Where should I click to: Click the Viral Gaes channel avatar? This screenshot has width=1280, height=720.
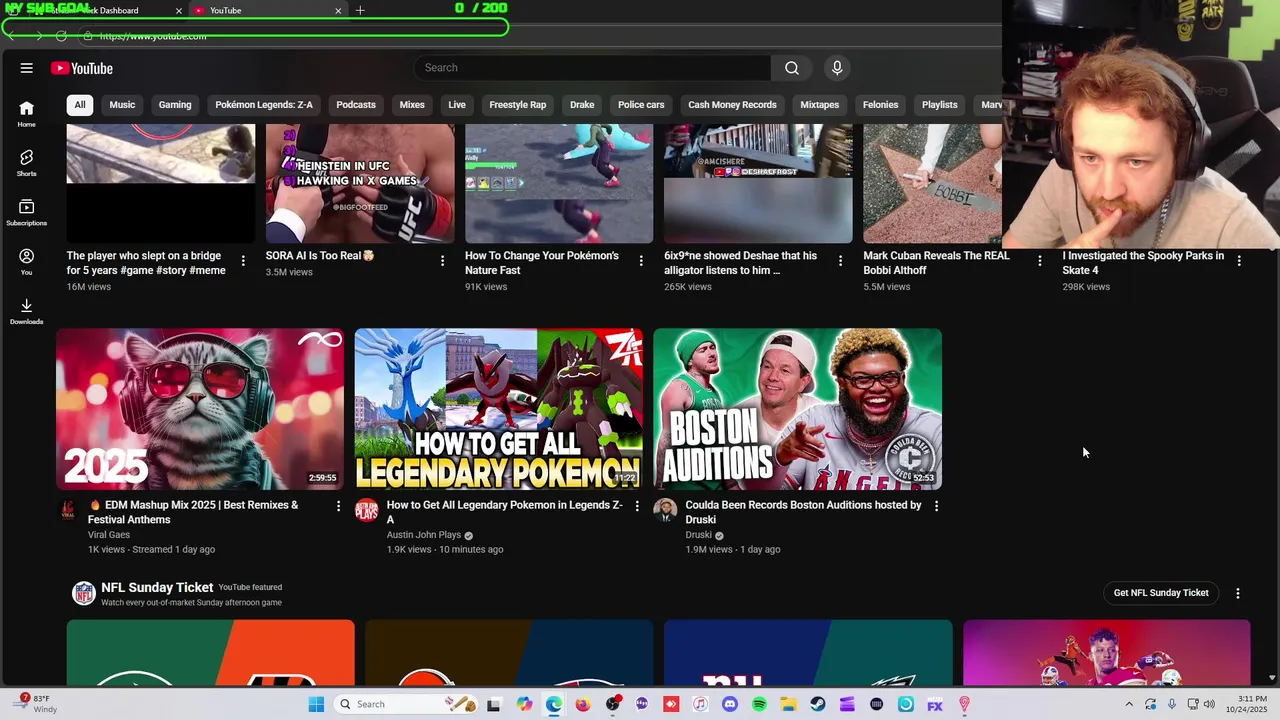[x=68, y=510]
